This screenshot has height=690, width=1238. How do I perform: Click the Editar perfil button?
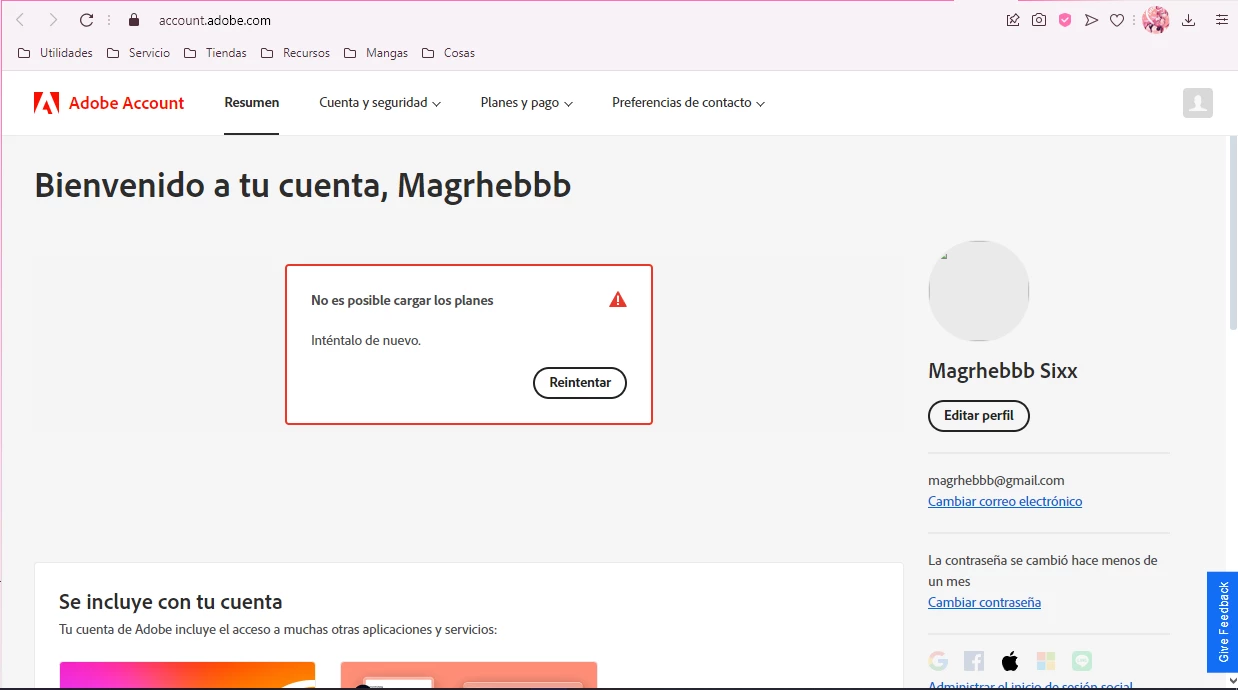tap(979, 416)
